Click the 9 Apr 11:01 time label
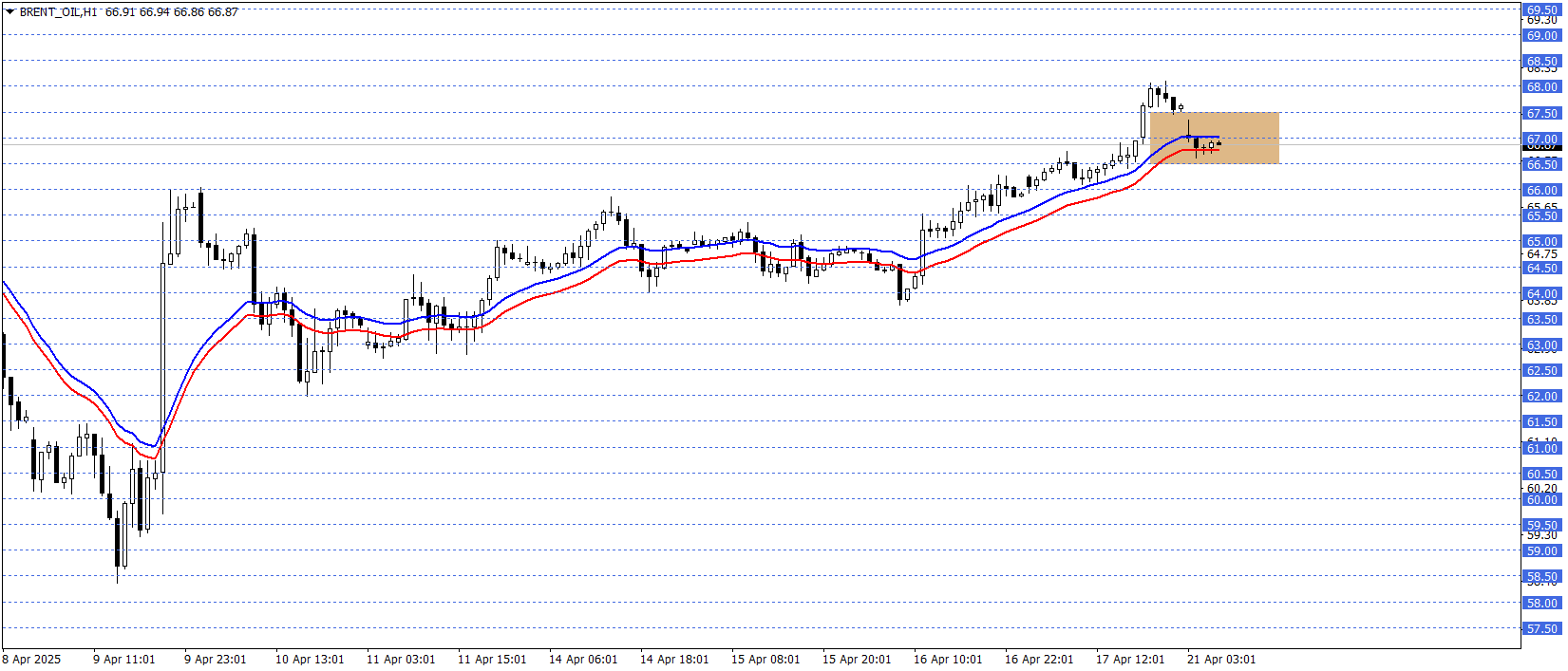The width and height of the screenshot is (1568, 671). tap(123, 660)
